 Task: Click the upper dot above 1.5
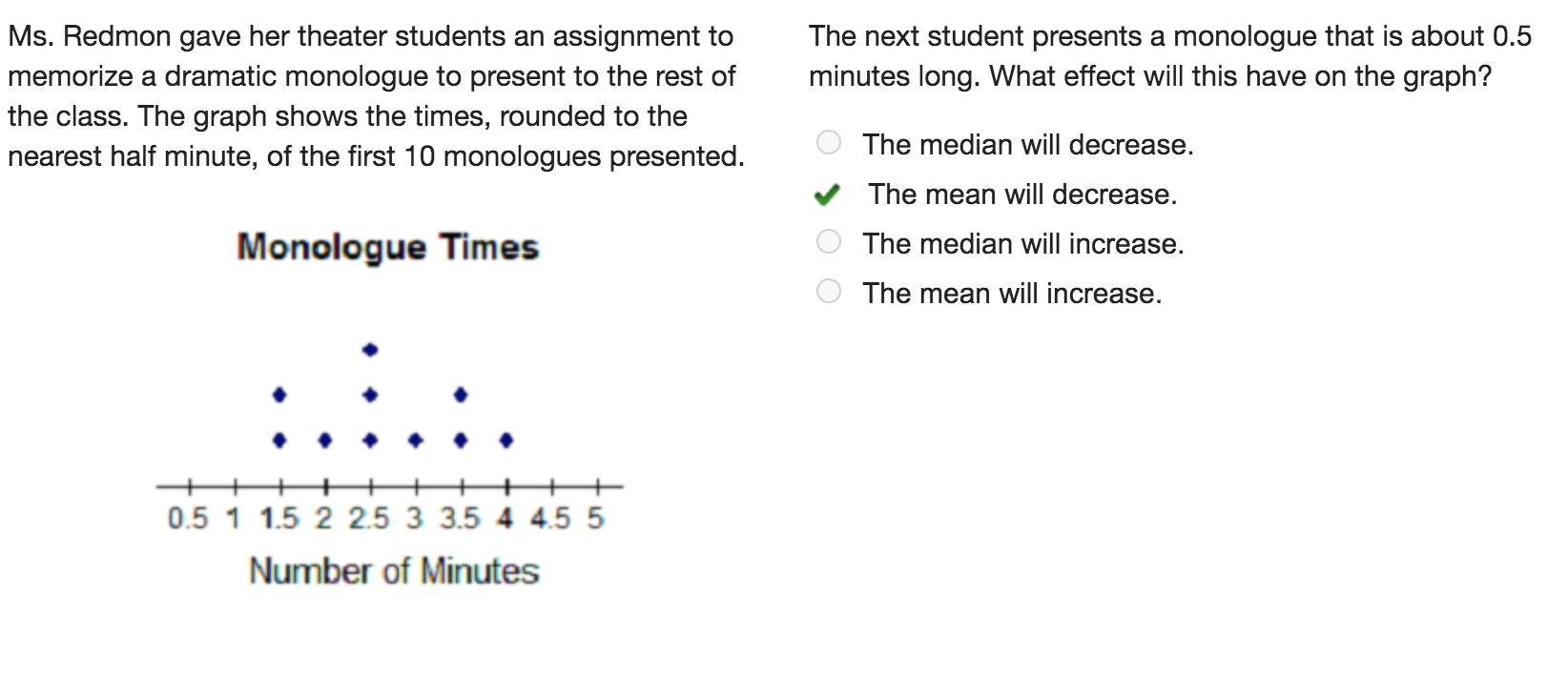coord(279,395)
